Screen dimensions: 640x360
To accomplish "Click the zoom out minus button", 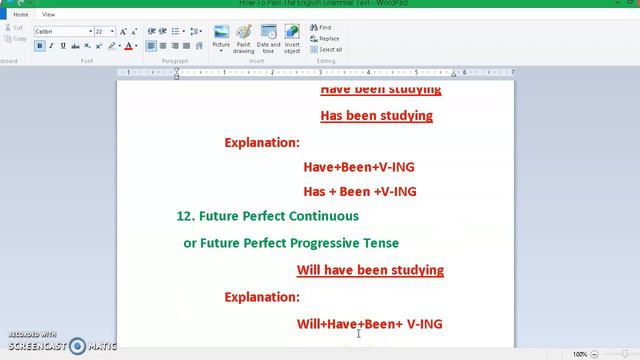I will pos(595,354).
